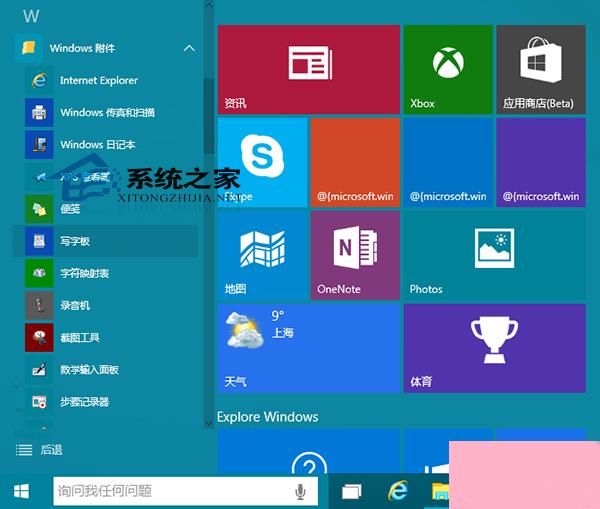This screenshot has height=509, width=600.
Task: Open File Explorer on the taskbar
Action: click(440, 491)
